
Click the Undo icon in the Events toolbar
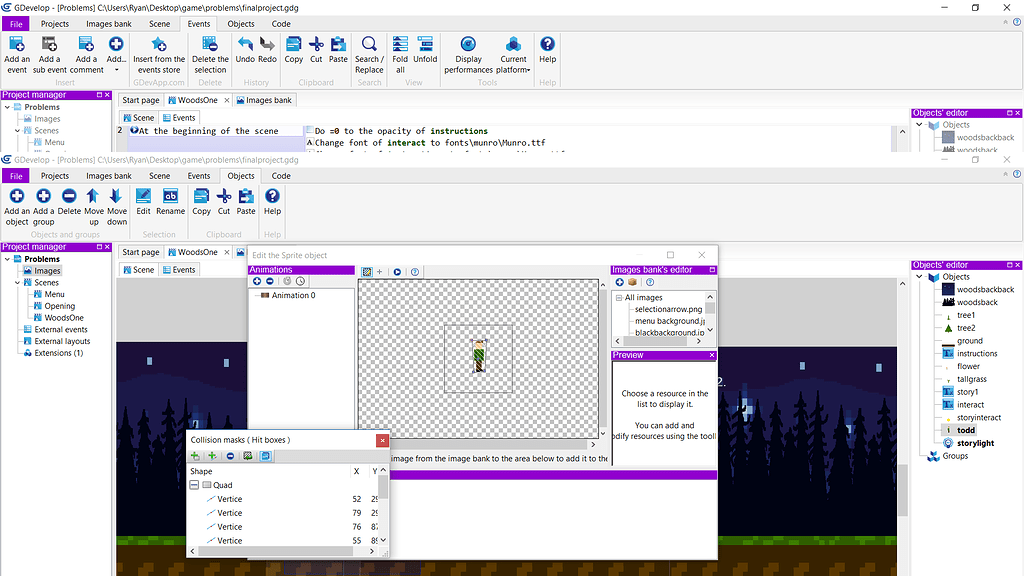[x=246, y=45]
